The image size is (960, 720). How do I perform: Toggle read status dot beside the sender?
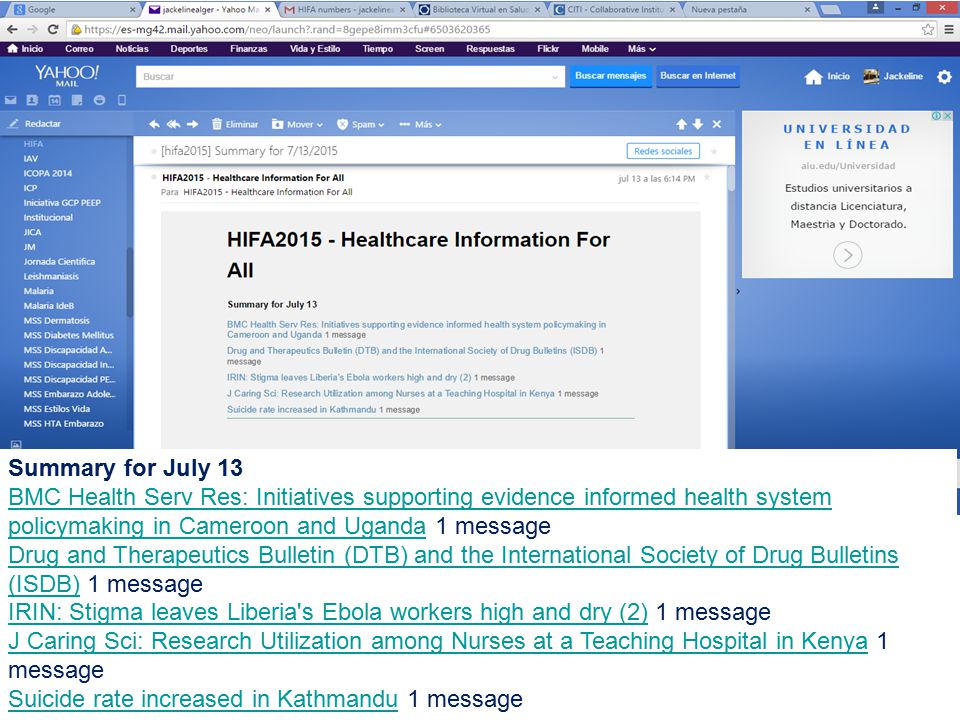153,178
